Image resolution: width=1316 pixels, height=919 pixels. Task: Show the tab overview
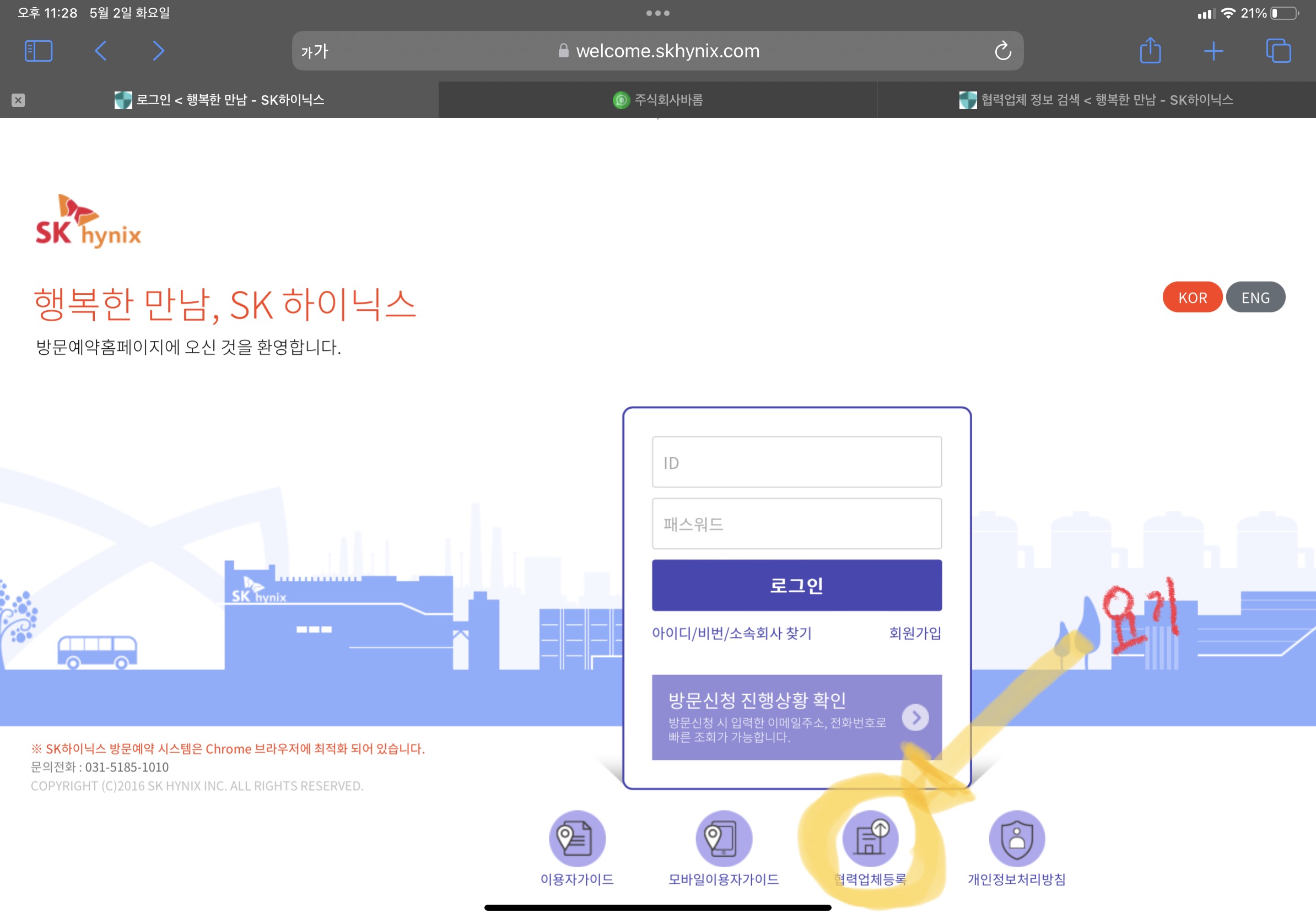(1278, 51)
